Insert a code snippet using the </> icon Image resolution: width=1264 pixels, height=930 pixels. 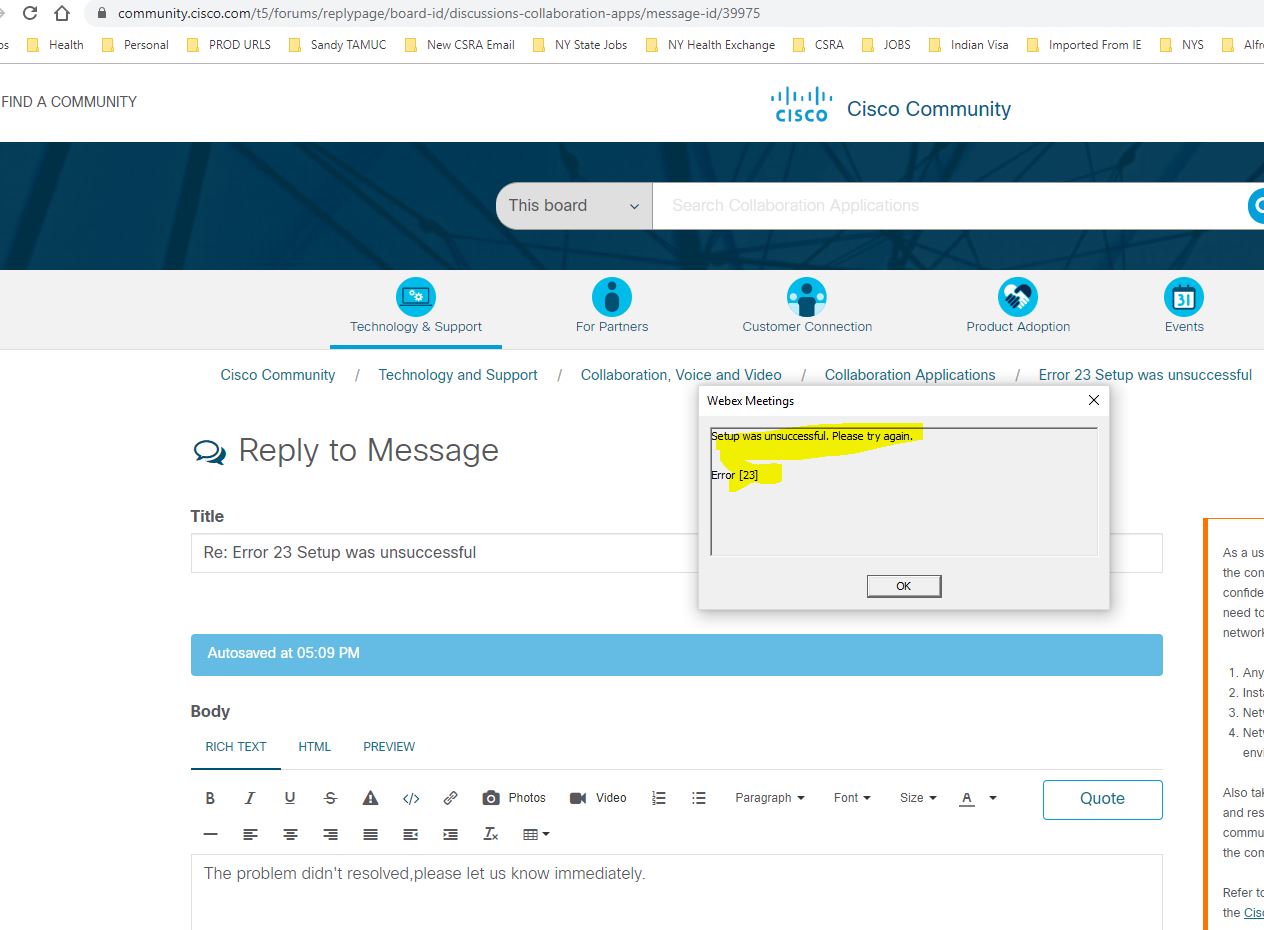[x=411, y=797]
